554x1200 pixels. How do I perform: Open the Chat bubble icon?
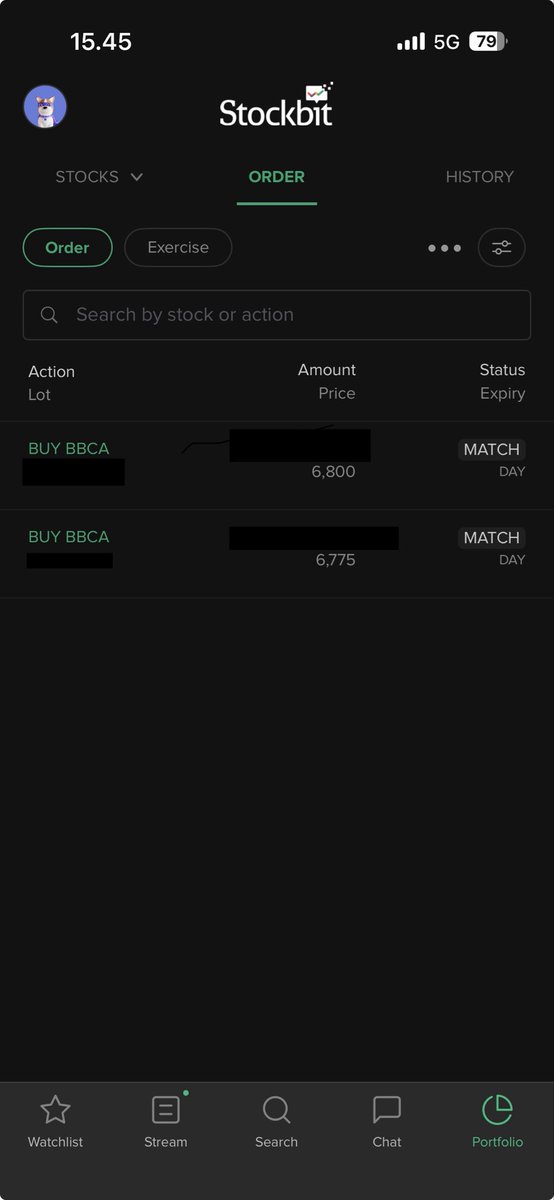pos(387,1109)
